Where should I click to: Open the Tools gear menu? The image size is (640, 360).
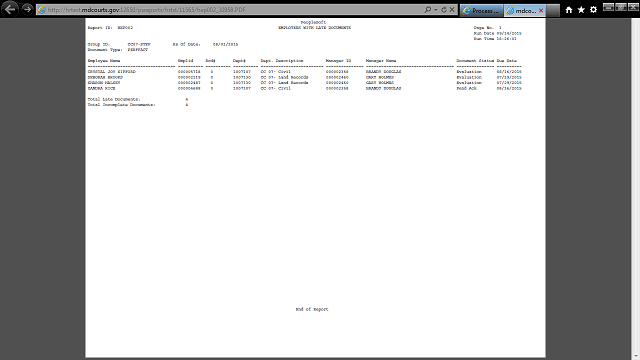(x=593, y=10)
